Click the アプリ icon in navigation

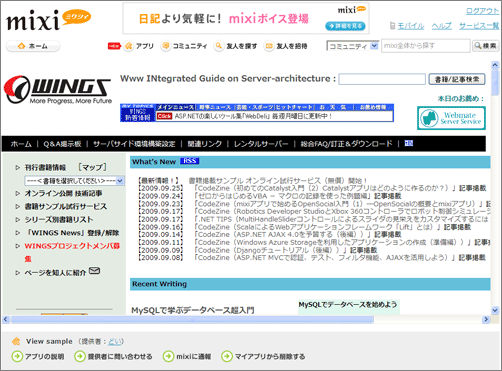click(x=128, y=46)
